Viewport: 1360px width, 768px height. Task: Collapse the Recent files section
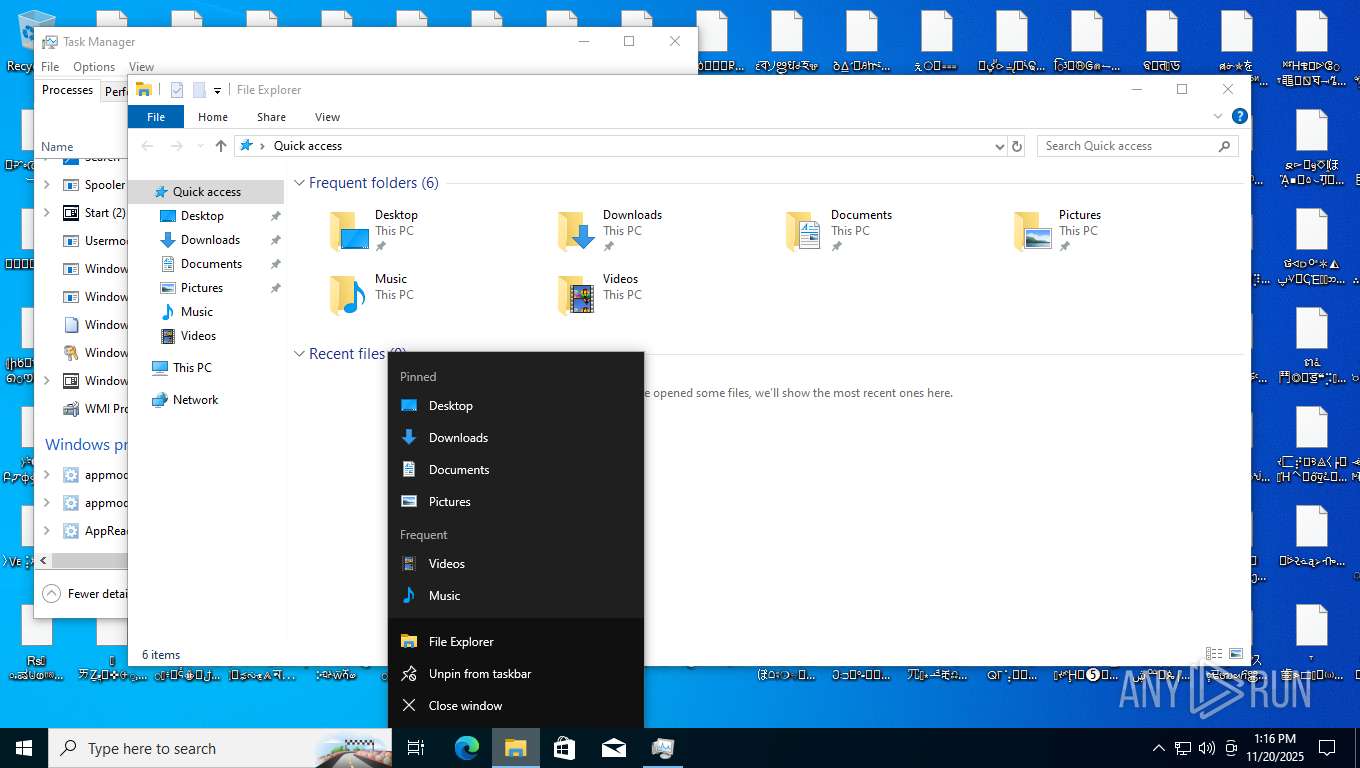299,354
